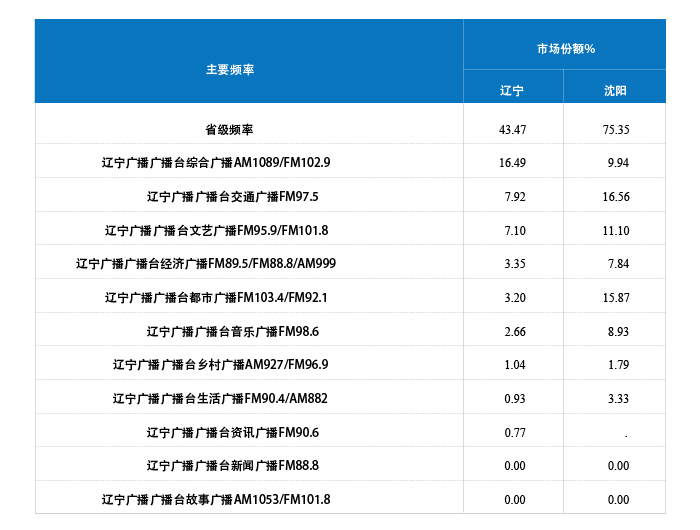700x530 pixels.
Task: Click the value 11.10
Action: pyautogui.click(x=616, y=230)
